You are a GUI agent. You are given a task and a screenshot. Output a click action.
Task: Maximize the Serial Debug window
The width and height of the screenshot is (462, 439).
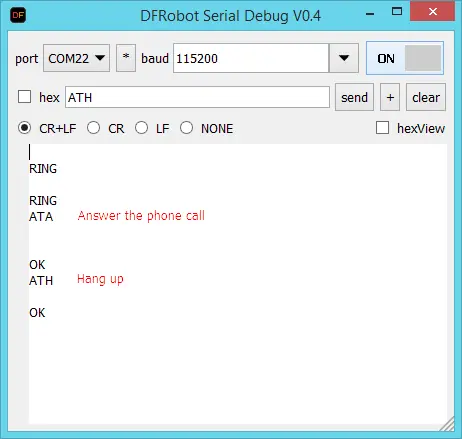click(x=397, y=12)
